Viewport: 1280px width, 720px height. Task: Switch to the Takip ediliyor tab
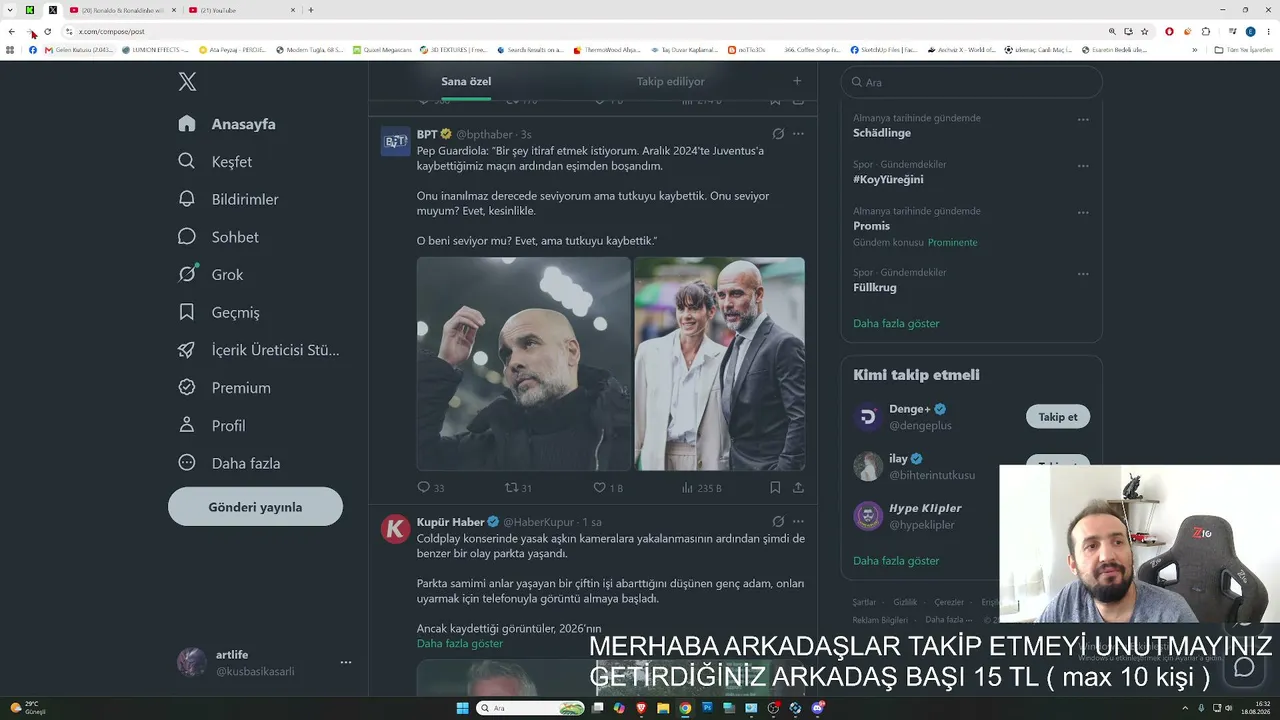pos(671,81)
